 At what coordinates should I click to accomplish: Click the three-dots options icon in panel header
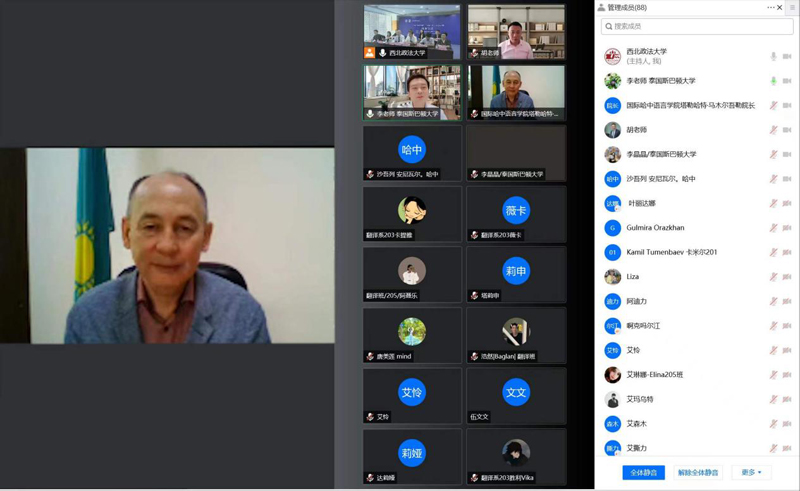coord(771,7)
